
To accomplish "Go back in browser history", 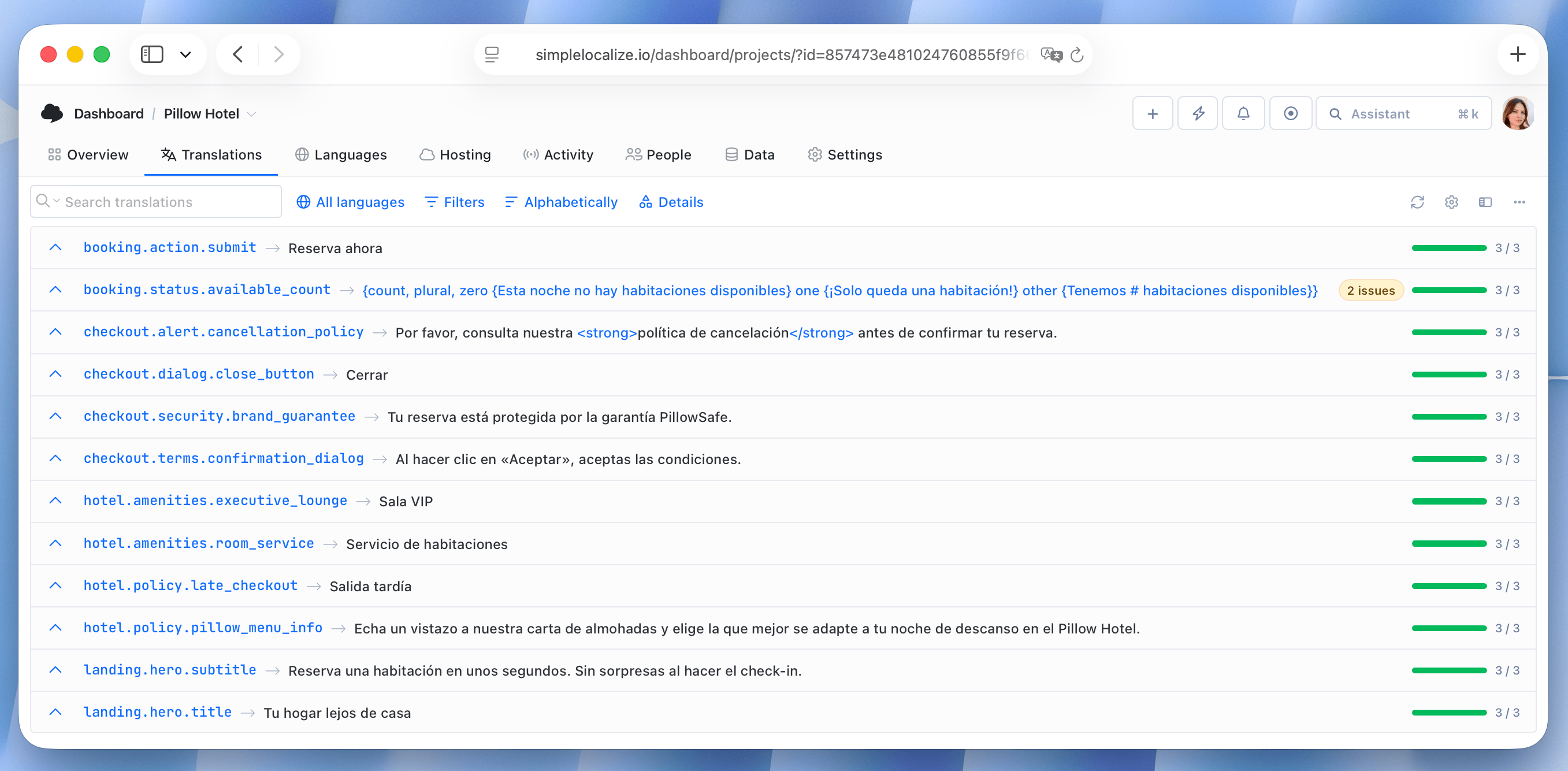I will pyautogui.click(x=238, y=54).
